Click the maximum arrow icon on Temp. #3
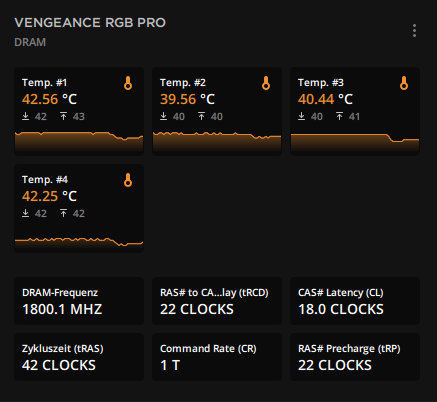437x402 pixels. pos(339,116)
